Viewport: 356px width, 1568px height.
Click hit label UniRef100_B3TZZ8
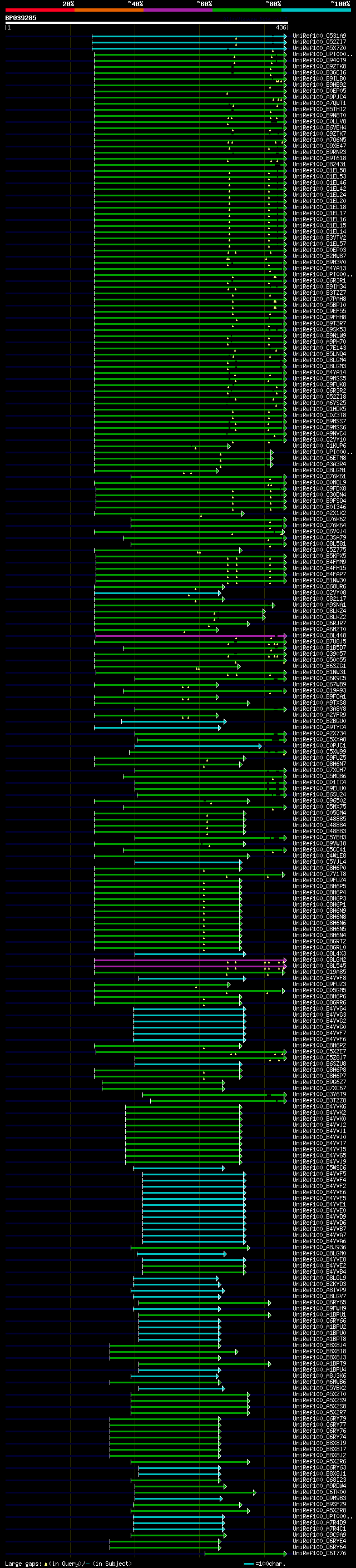319,1100
